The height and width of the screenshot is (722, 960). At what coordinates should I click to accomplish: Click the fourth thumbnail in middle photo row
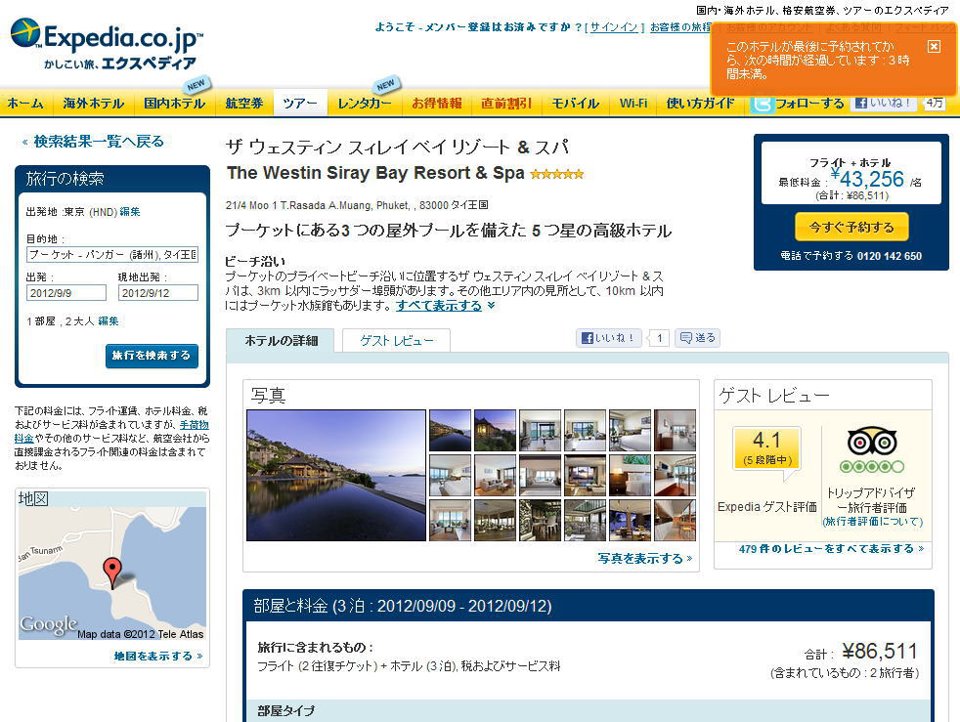tap(585, 475)
